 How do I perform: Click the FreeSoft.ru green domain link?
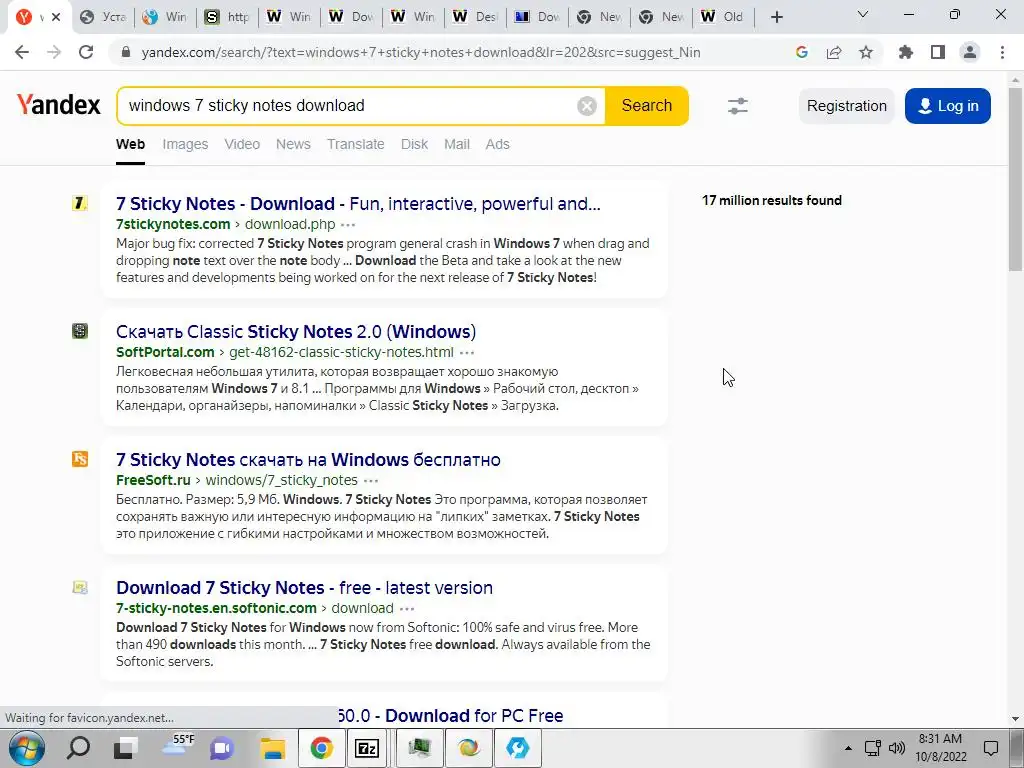point(153,480)
